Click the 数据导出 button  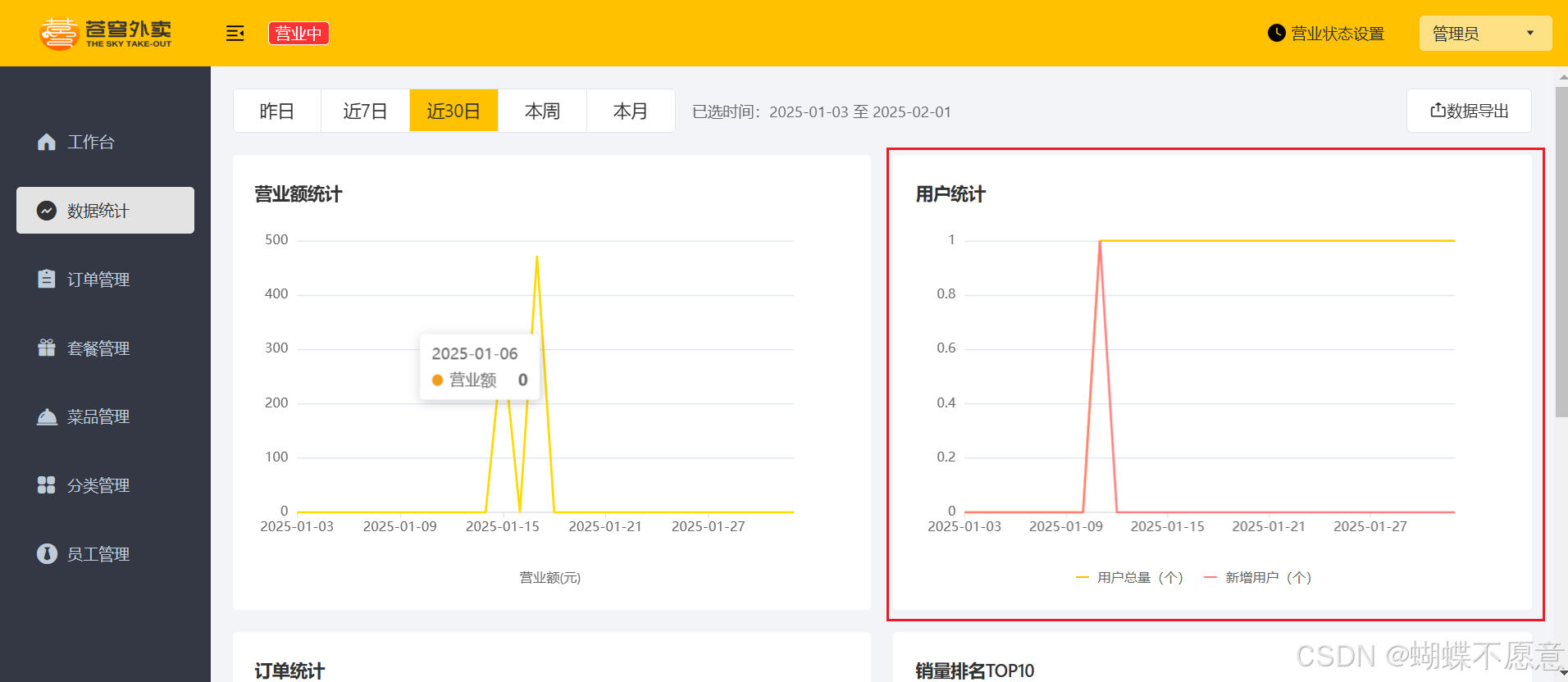(x=1469, y=111)
